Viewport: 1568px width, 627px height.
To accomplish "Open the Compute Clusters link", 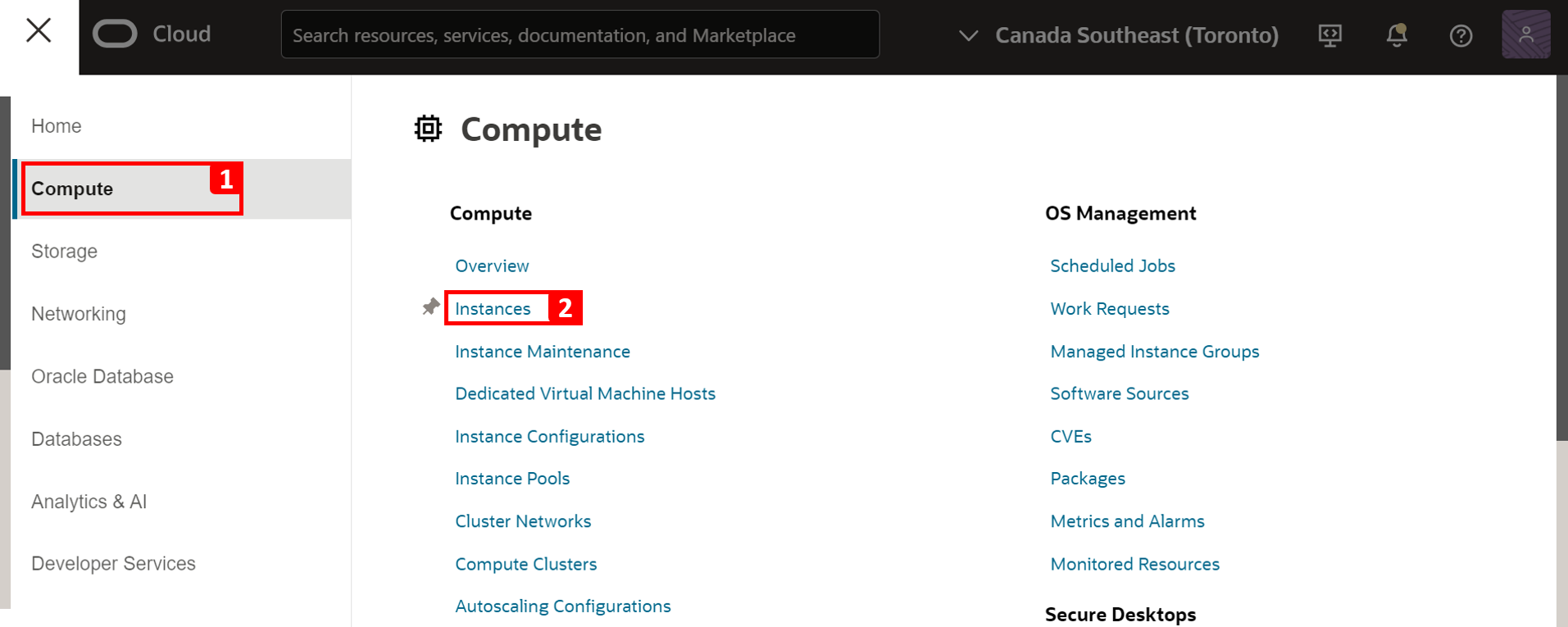I will click(525, 564).
